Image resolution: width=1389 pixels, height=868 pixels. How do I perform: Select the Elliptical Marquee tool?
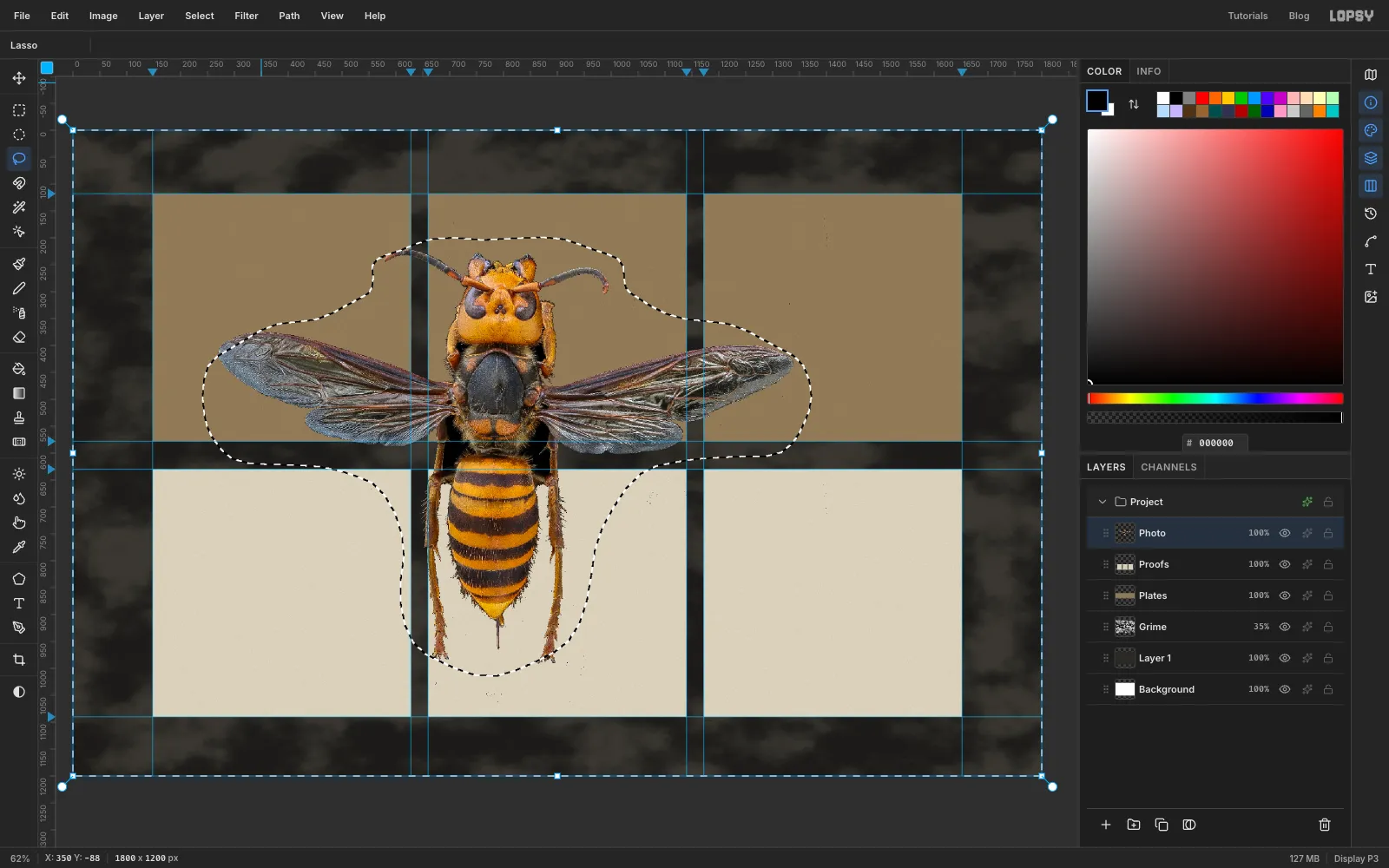click(19, 135)
